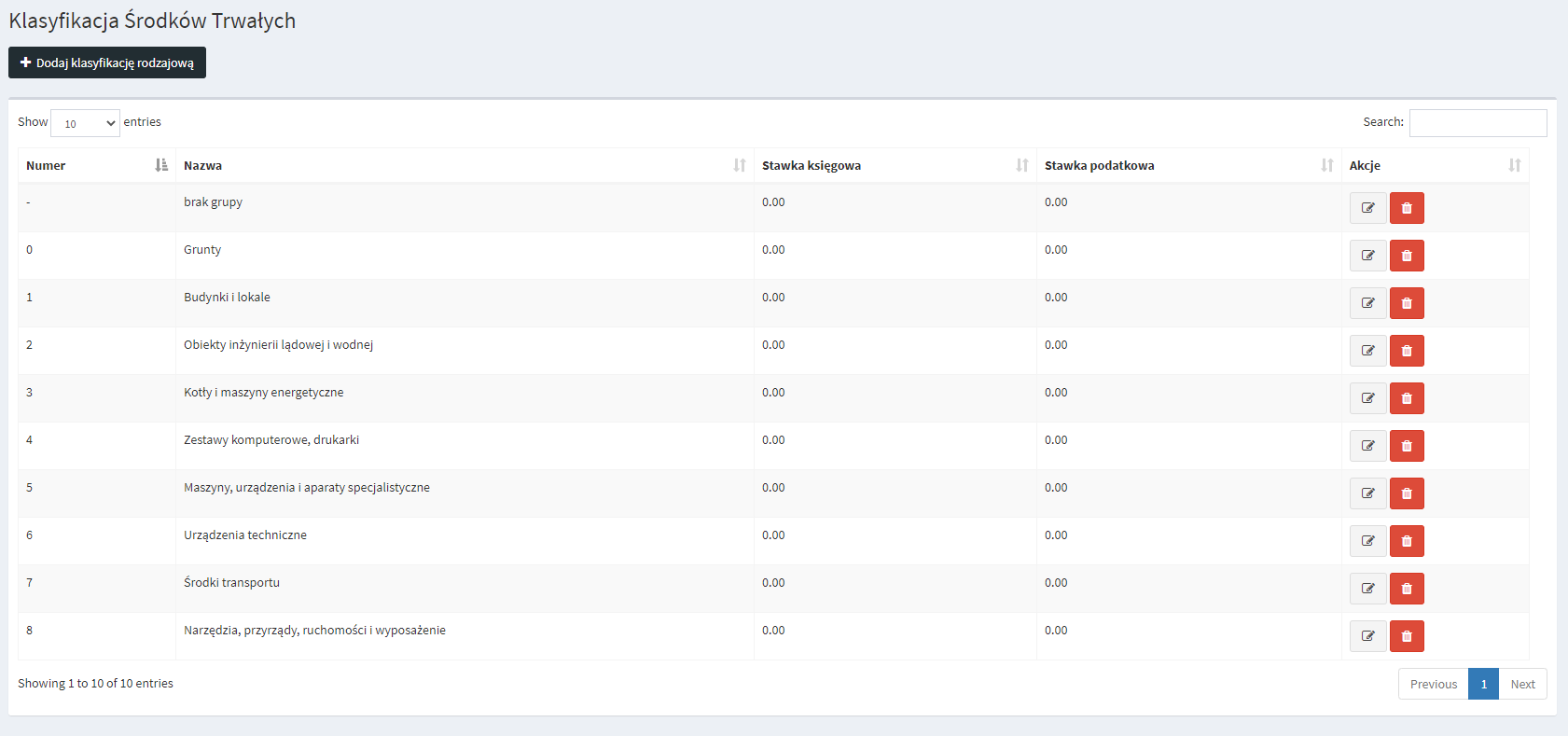The height and width of the screenshot is (736, 1568).
Task: Delete Narzędzia, przyrządy row
Action: pyautogui.click(x=1407, y=636)
